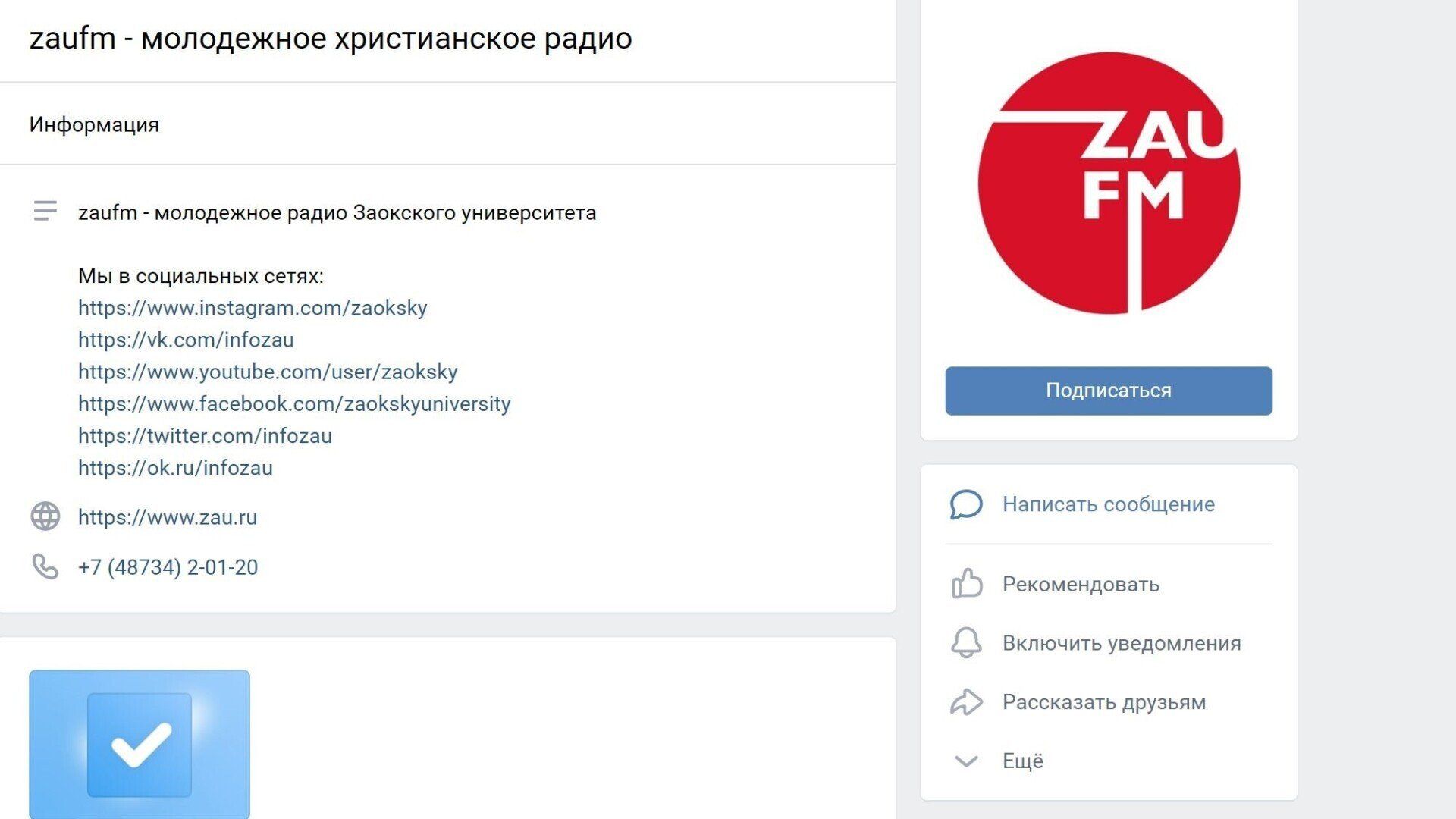1456x819 pixels.
Task: Click the phone number +7 (48734) 2-01-20
Action: click(168, 567)
